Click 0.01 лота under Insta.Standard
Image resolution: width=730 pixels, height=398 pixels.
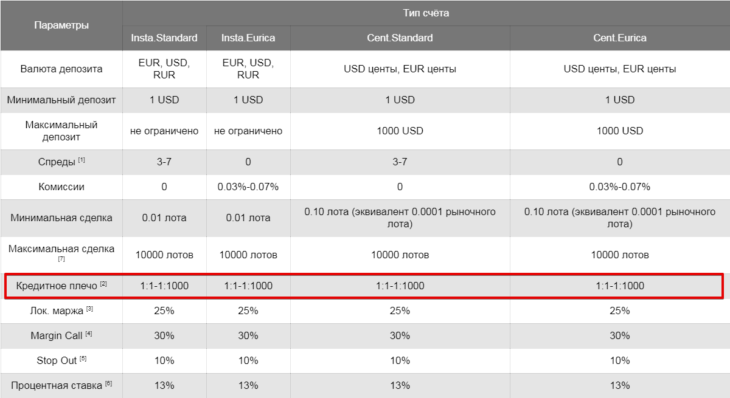164,217
